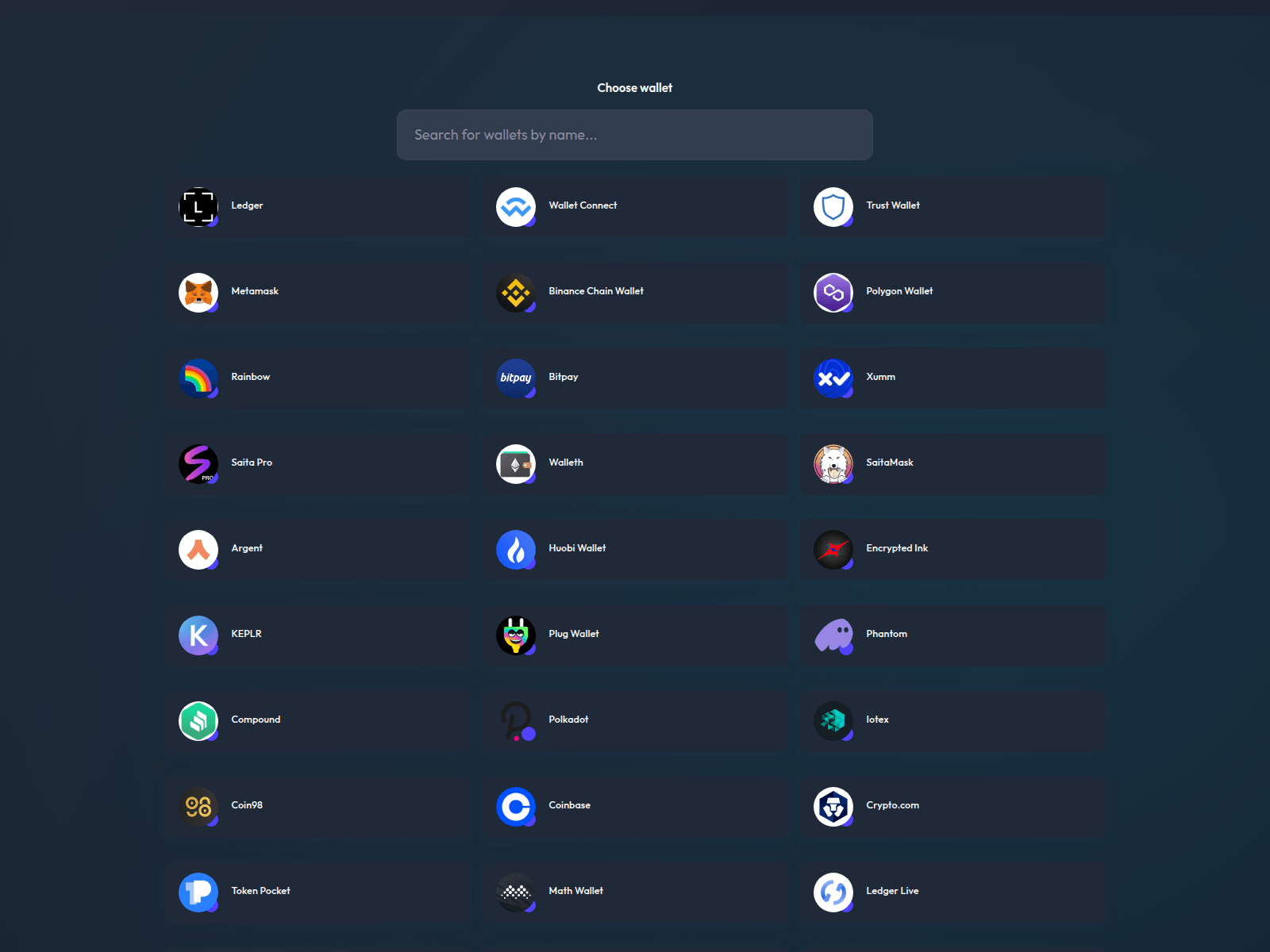The height and width of the screenshot is (952, 1270).
Task: Select the Binance Chain Wallet label
Action: pos(596,291)
